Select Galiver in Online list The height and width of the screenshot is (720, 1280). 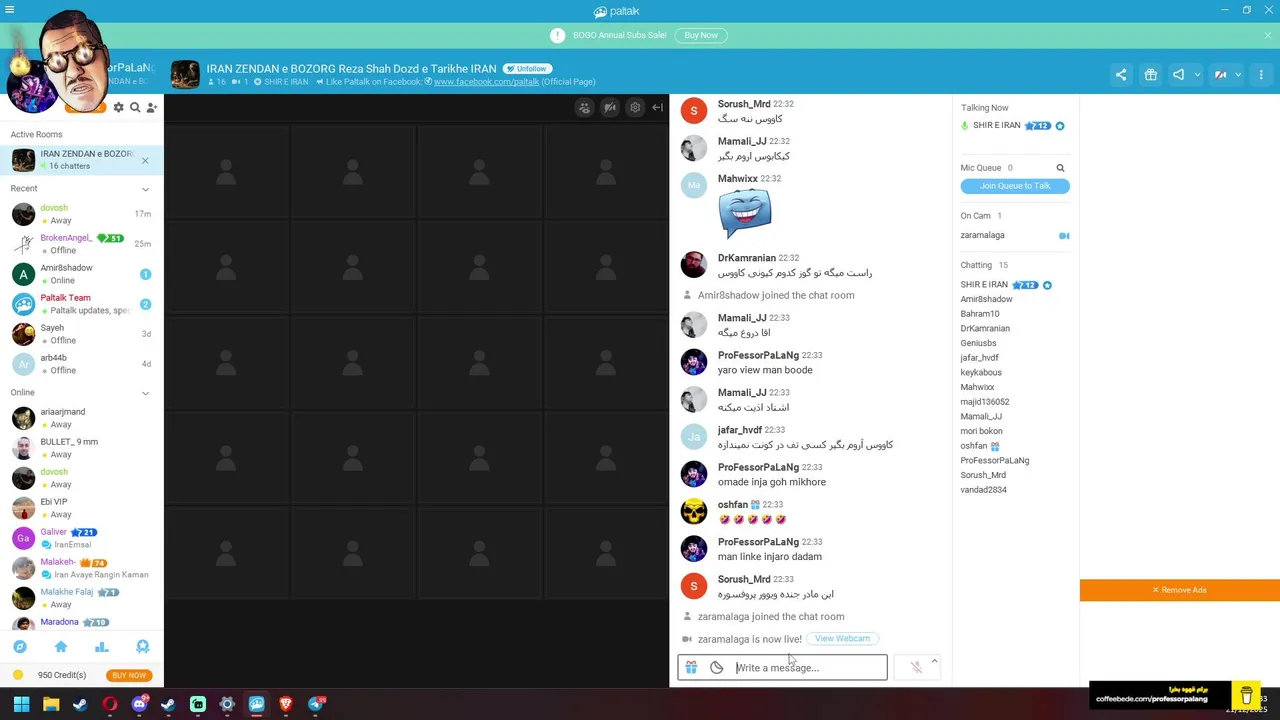coord(82,538)
